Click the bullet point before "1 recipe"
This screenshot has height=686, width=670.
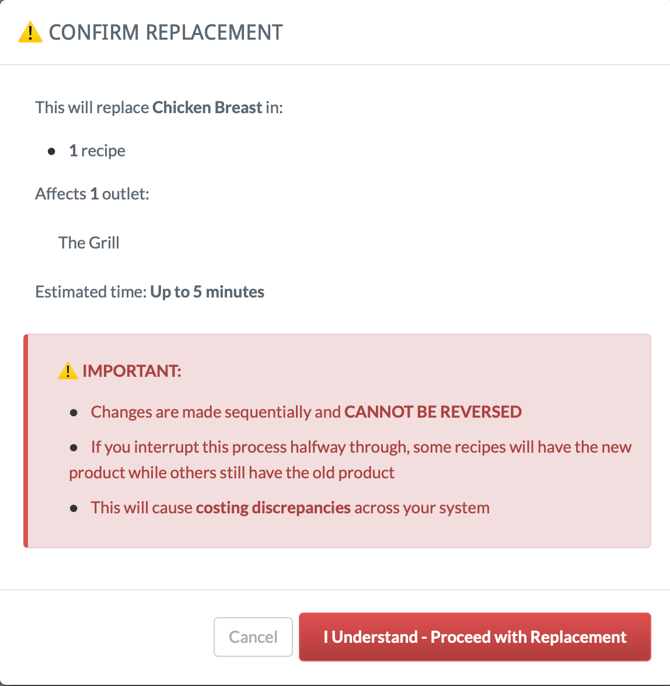tap(51, 151)
